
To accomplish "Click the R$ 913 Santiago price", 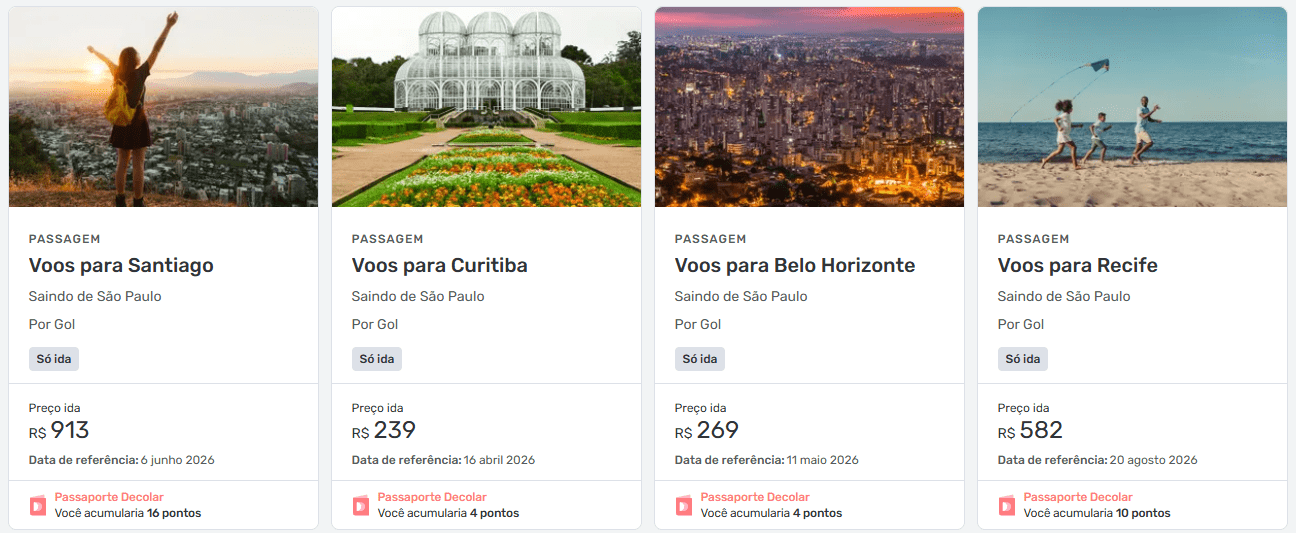I will coord(60,431).
